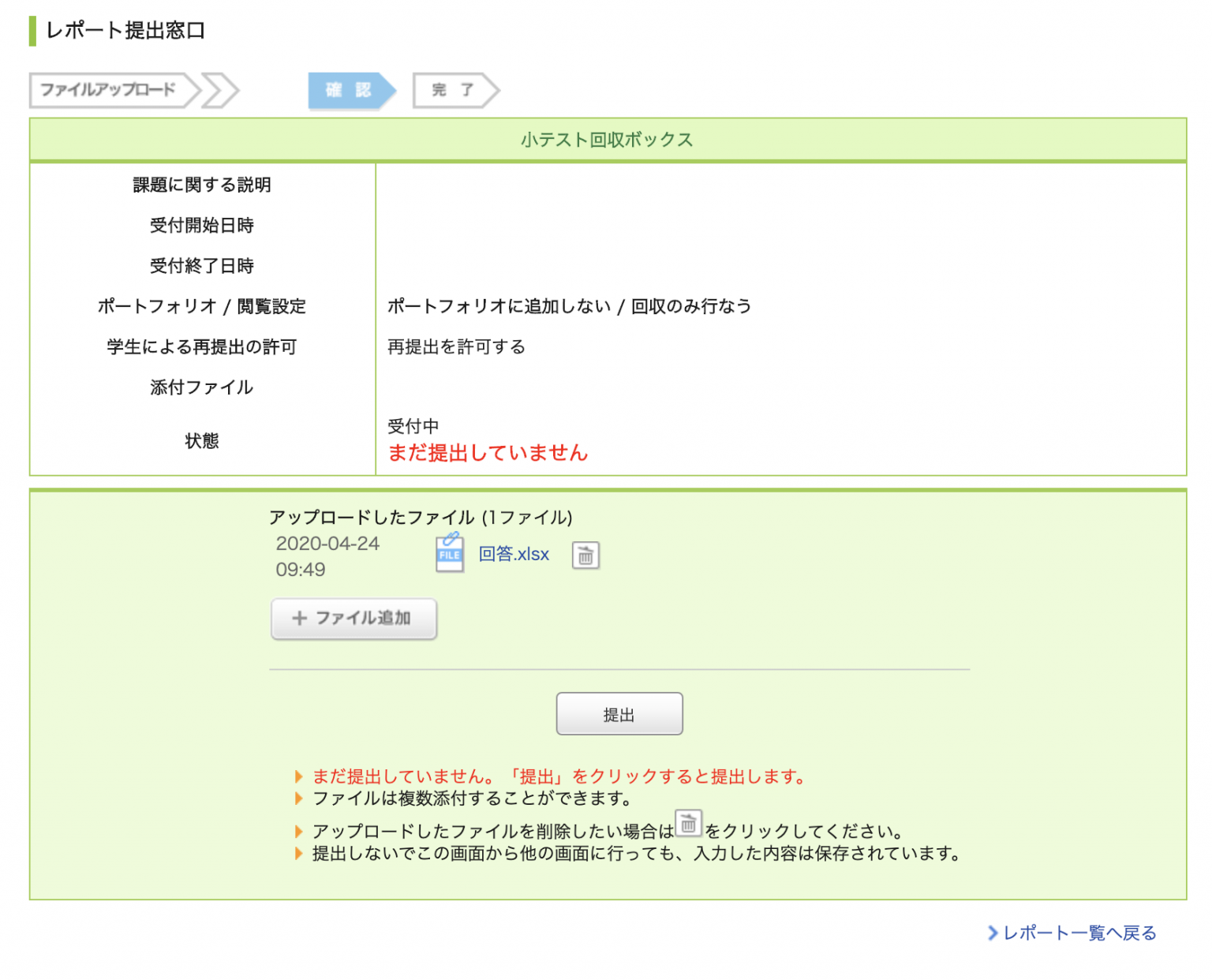Click the plus icon on ファイル追加 button
The image size is (1212, 980).
pos(298,619)
